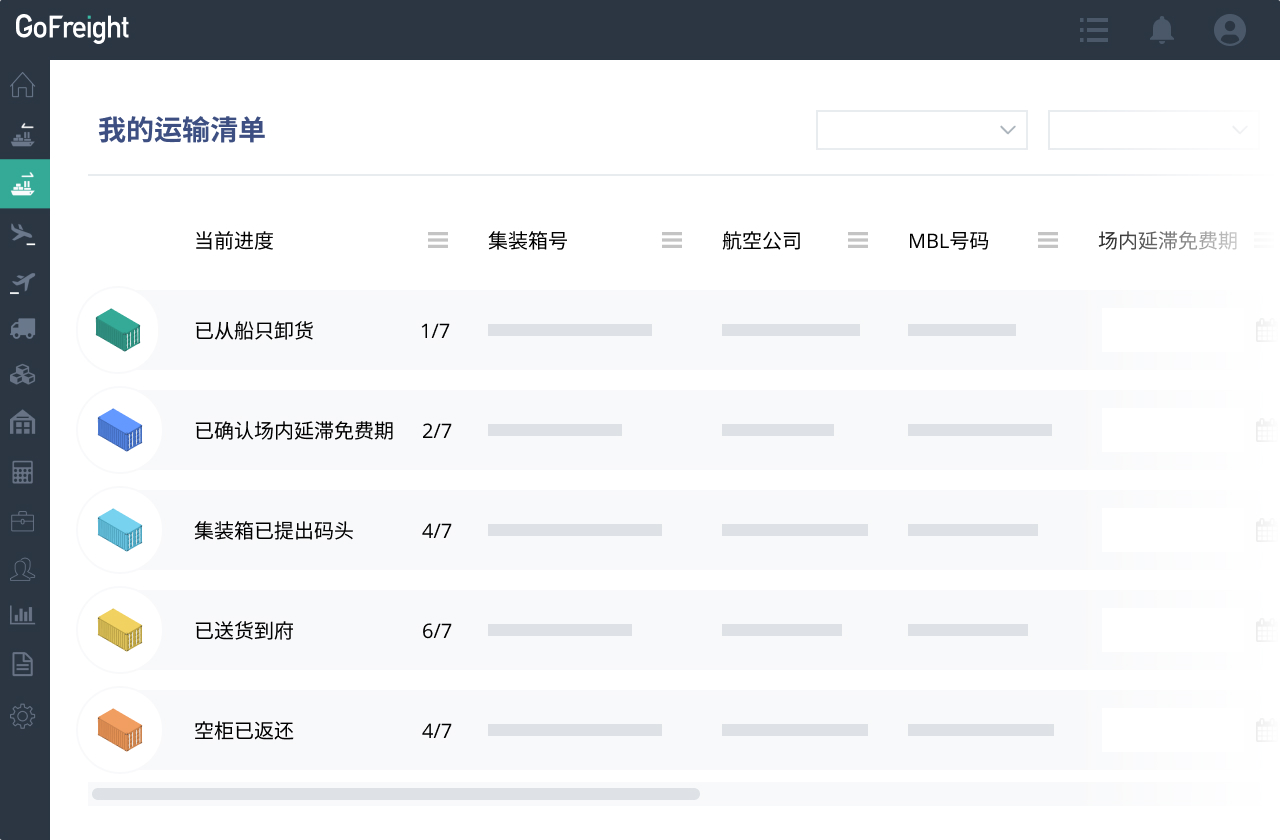The height and width of the screenshot is (840, 1280).
Task: Click the 1/7 progress value
Action: pos(435,331)
